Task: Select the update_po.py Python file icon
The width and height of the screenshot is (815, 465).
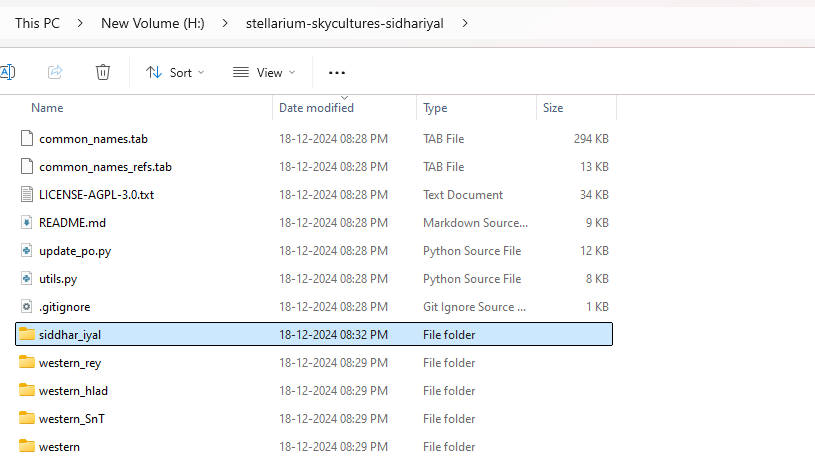Action: [27, 251]
